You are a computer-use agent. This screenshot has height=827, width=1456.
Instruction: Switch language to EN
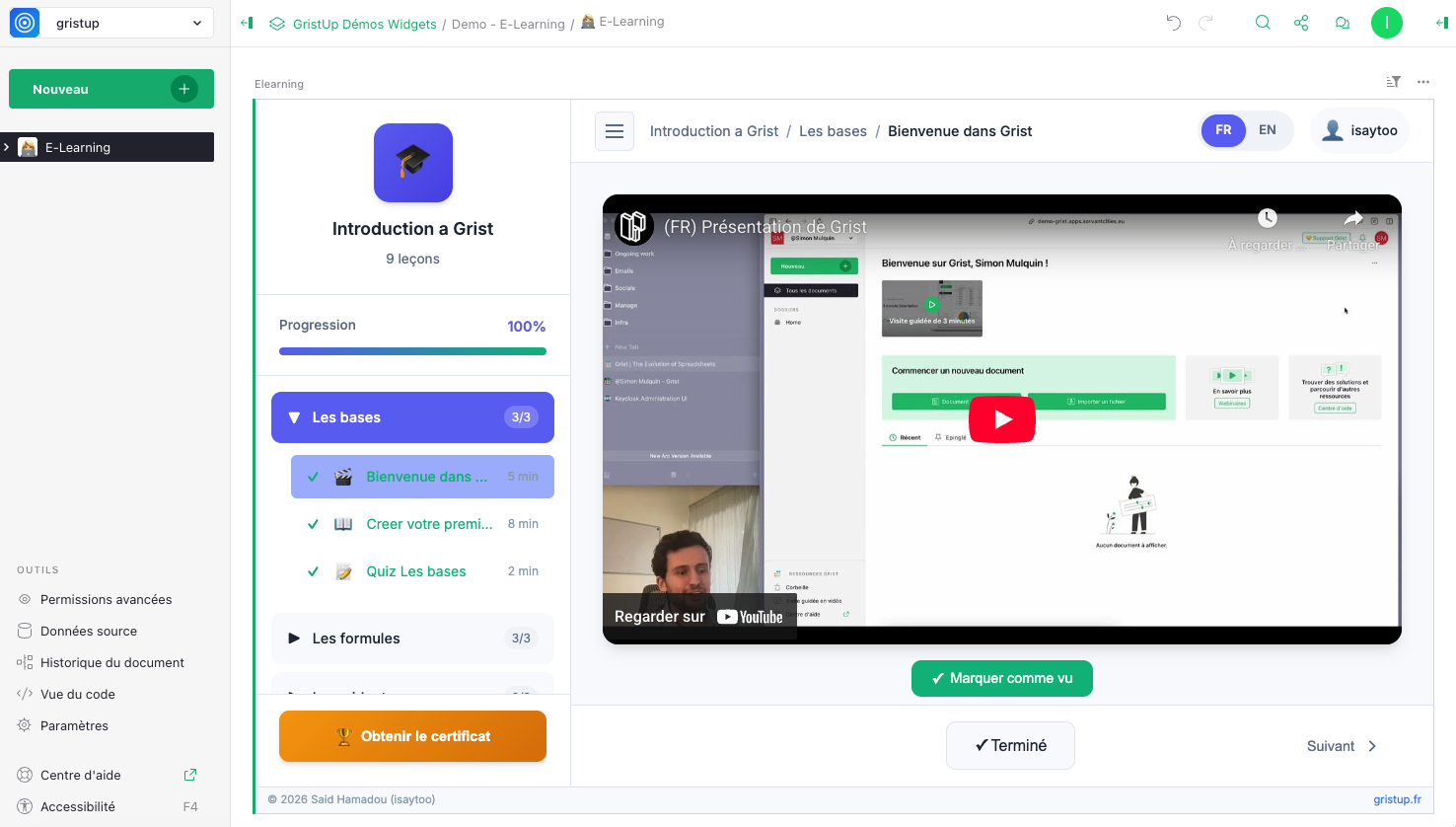coord(1268,130)
